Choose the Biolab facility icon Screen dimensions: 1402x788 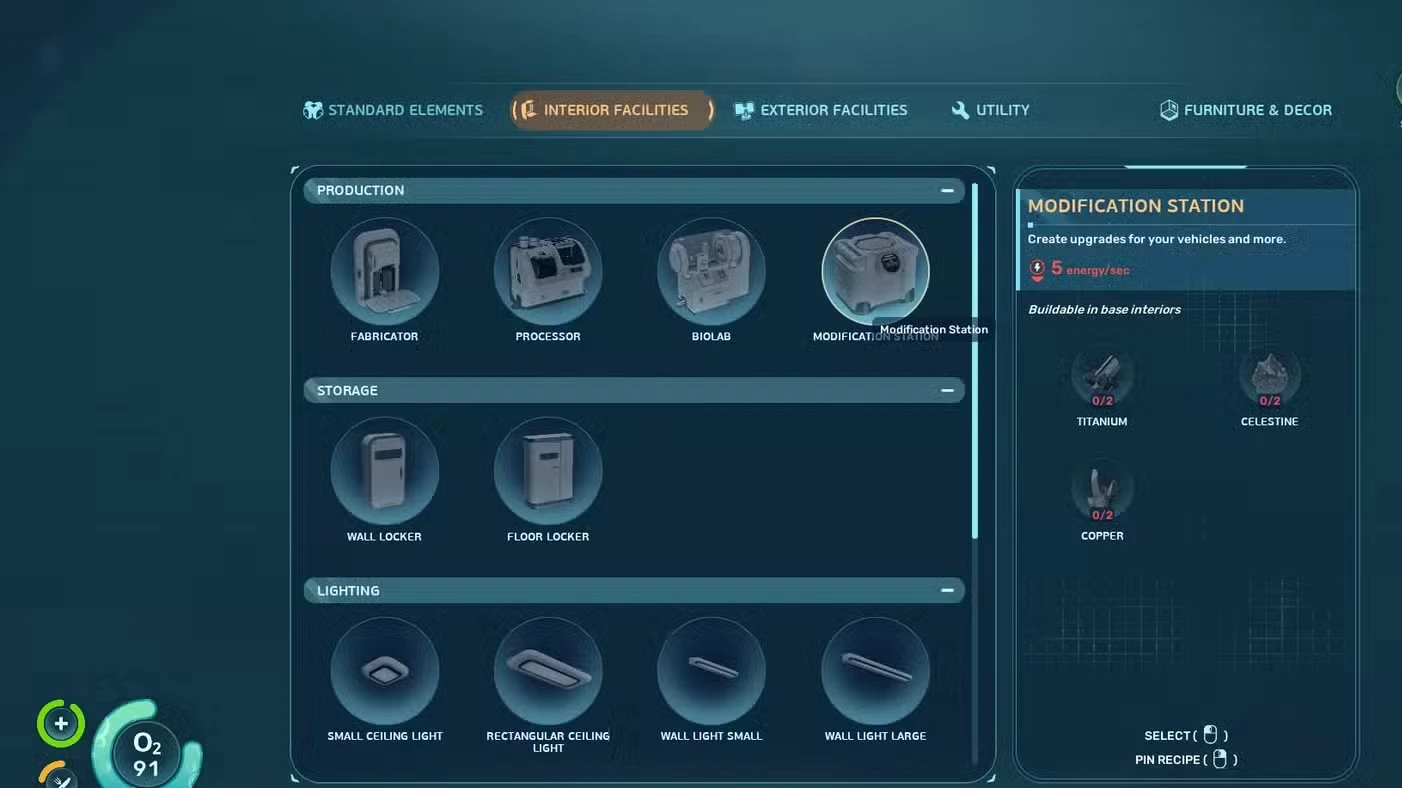pyautogui.click(x=711, y=271)
